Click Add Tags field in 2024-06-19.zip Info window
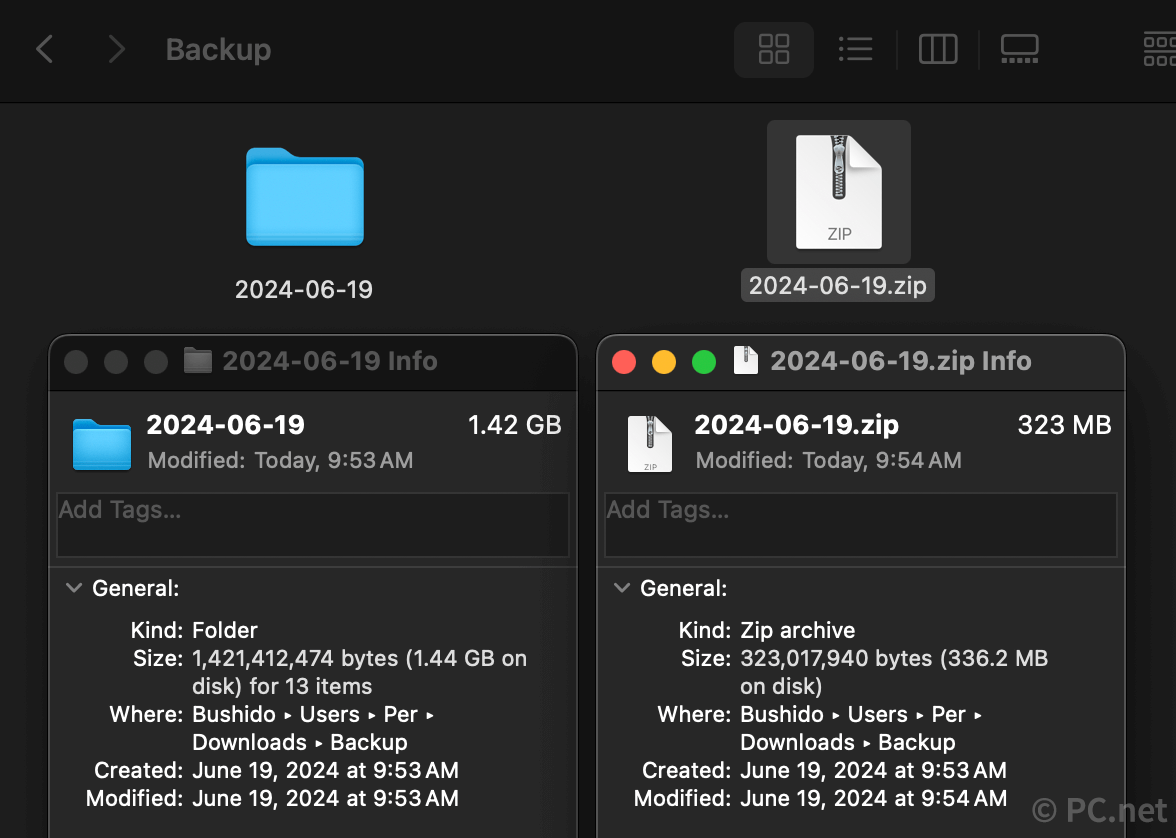 pyautogui.click(x=861, y=524)
